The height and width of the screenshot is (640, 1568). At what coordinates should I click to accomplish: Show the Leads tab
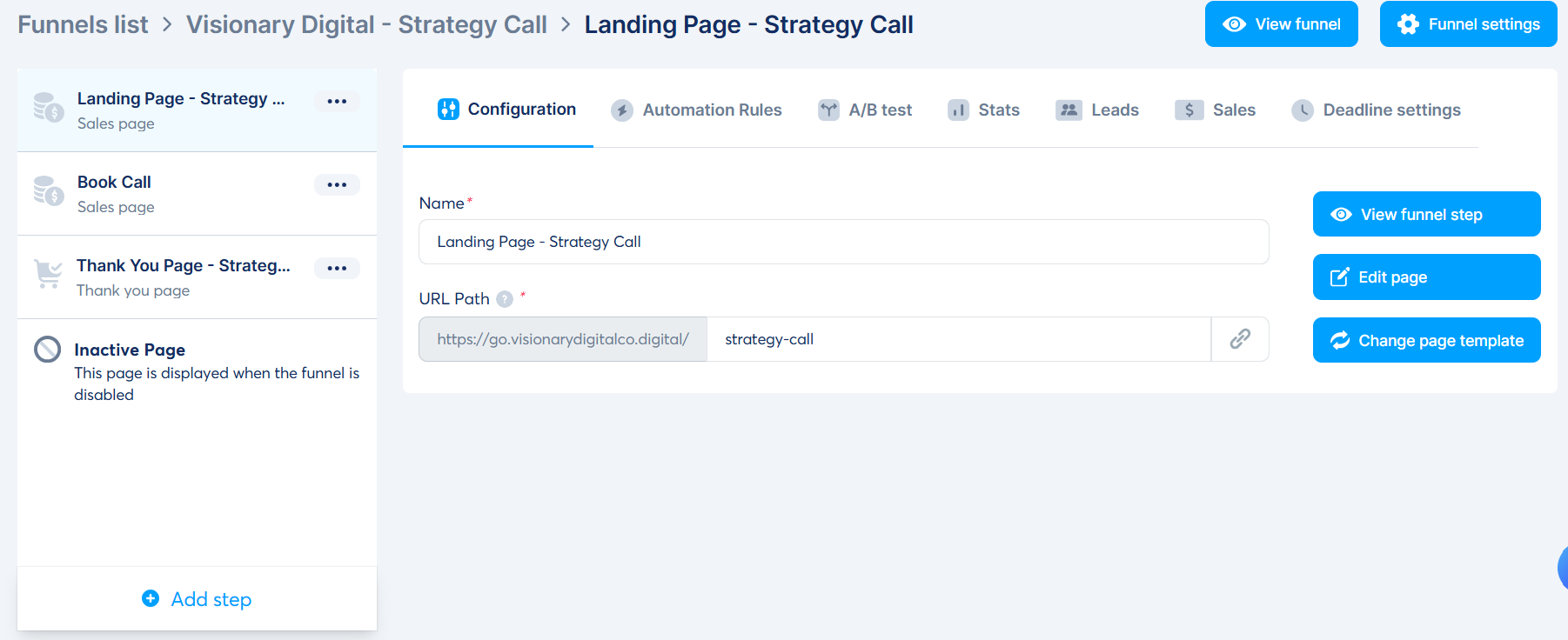[1097, 110]
